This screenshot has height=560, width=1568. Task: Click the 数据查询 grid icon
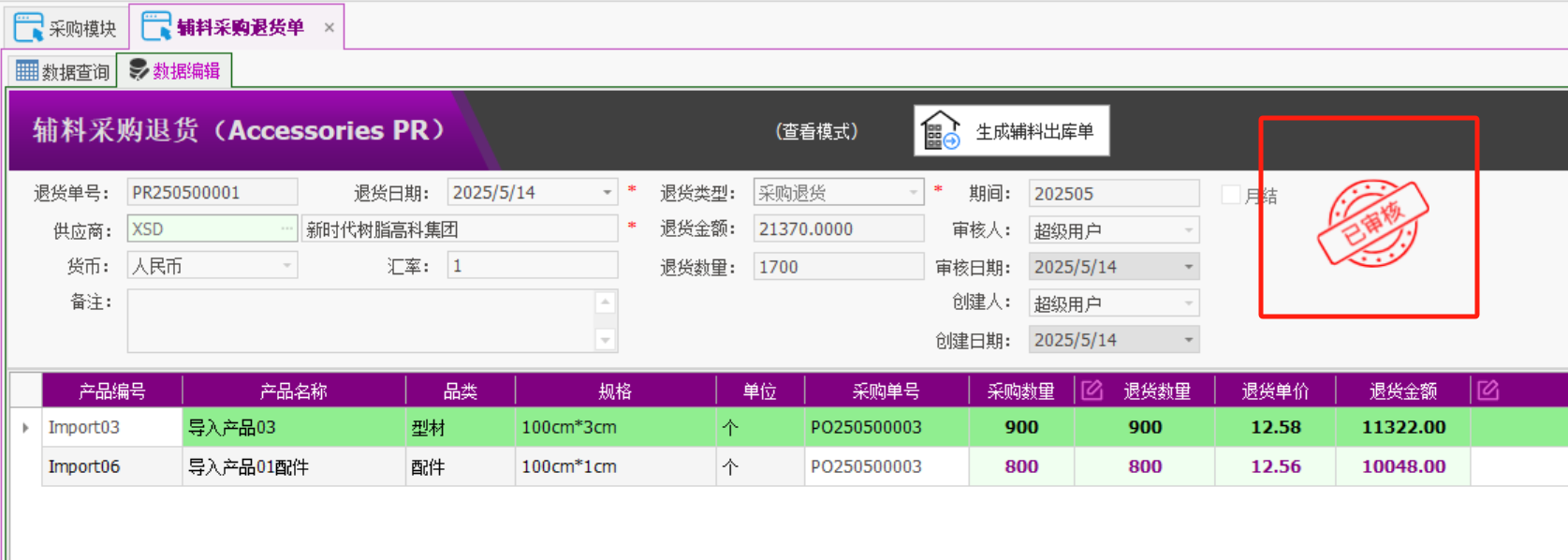tap(26, 71)
